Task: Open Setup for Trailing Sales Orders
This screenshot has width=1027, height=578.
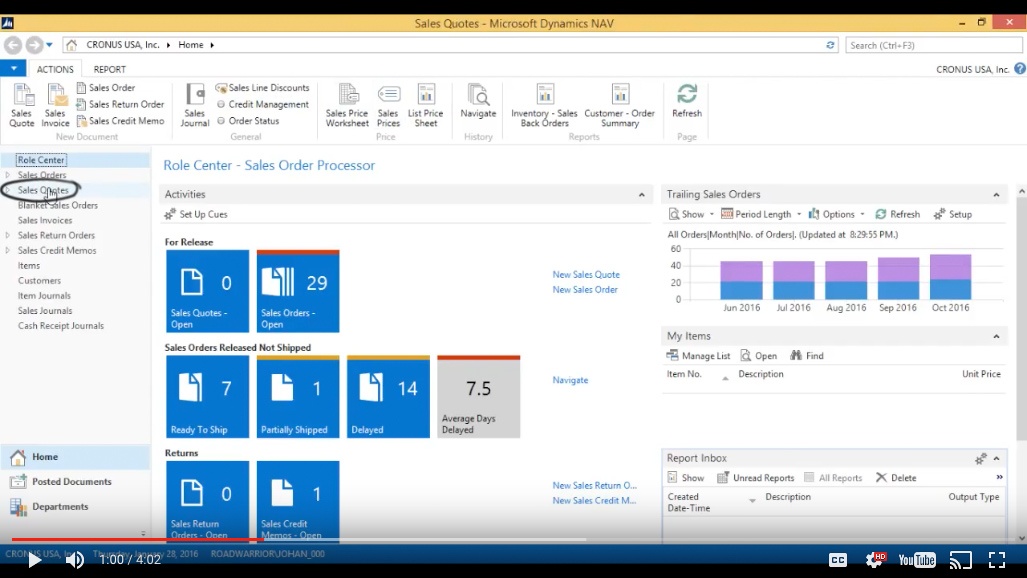Action: (953, 214)
